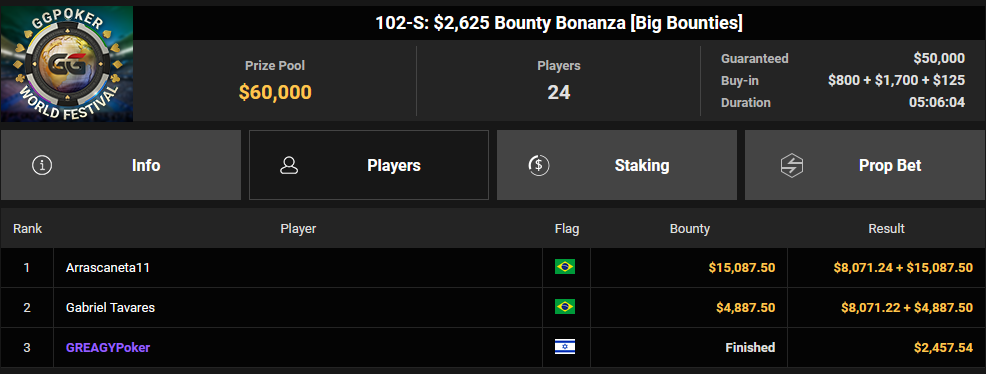Click Arrascaneta11's Brazil flag icon
The height and width of the screenshot is (374, 986).
[565, 267]
